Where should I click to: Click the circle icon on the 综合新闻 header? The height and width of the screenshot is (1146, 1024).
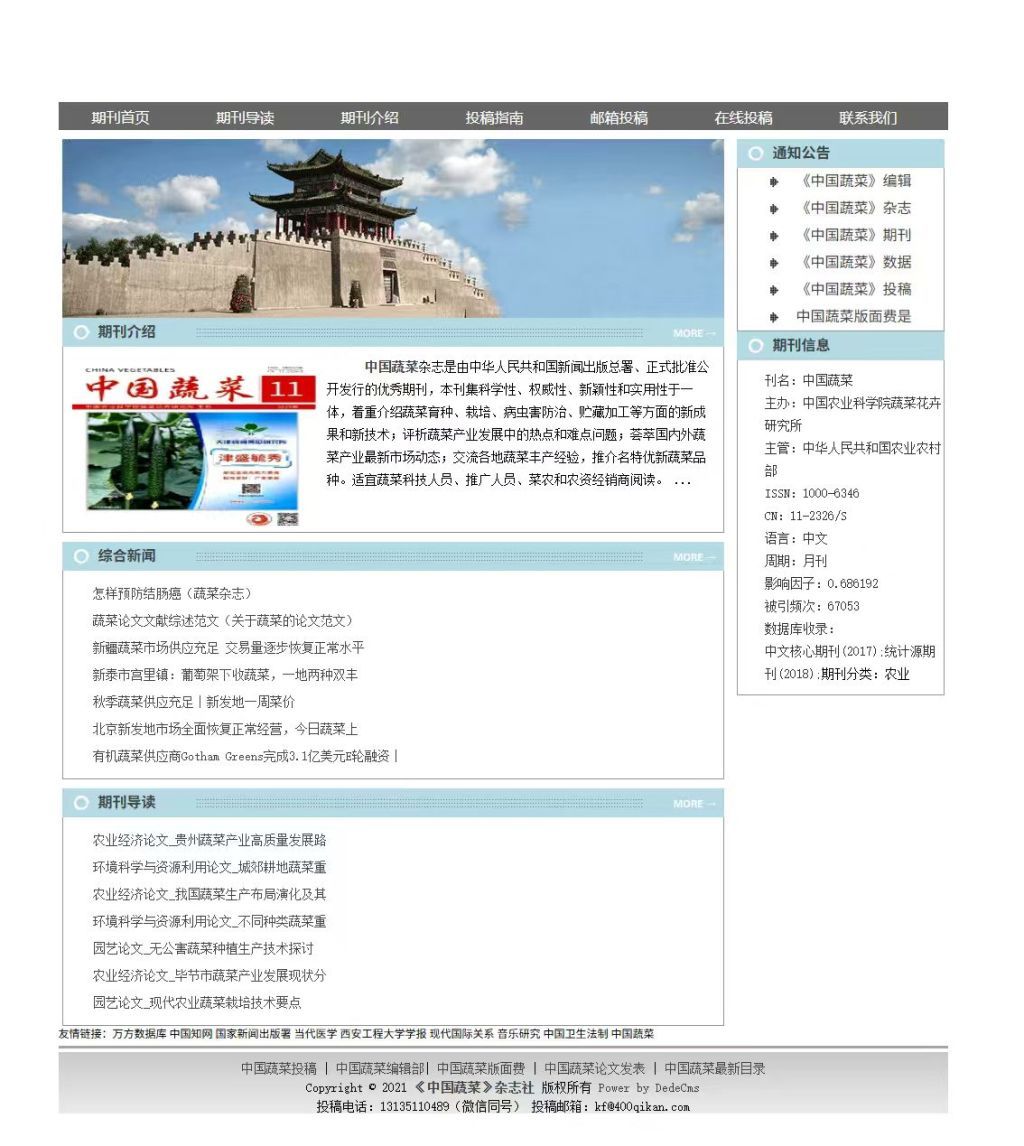[80, 554]
